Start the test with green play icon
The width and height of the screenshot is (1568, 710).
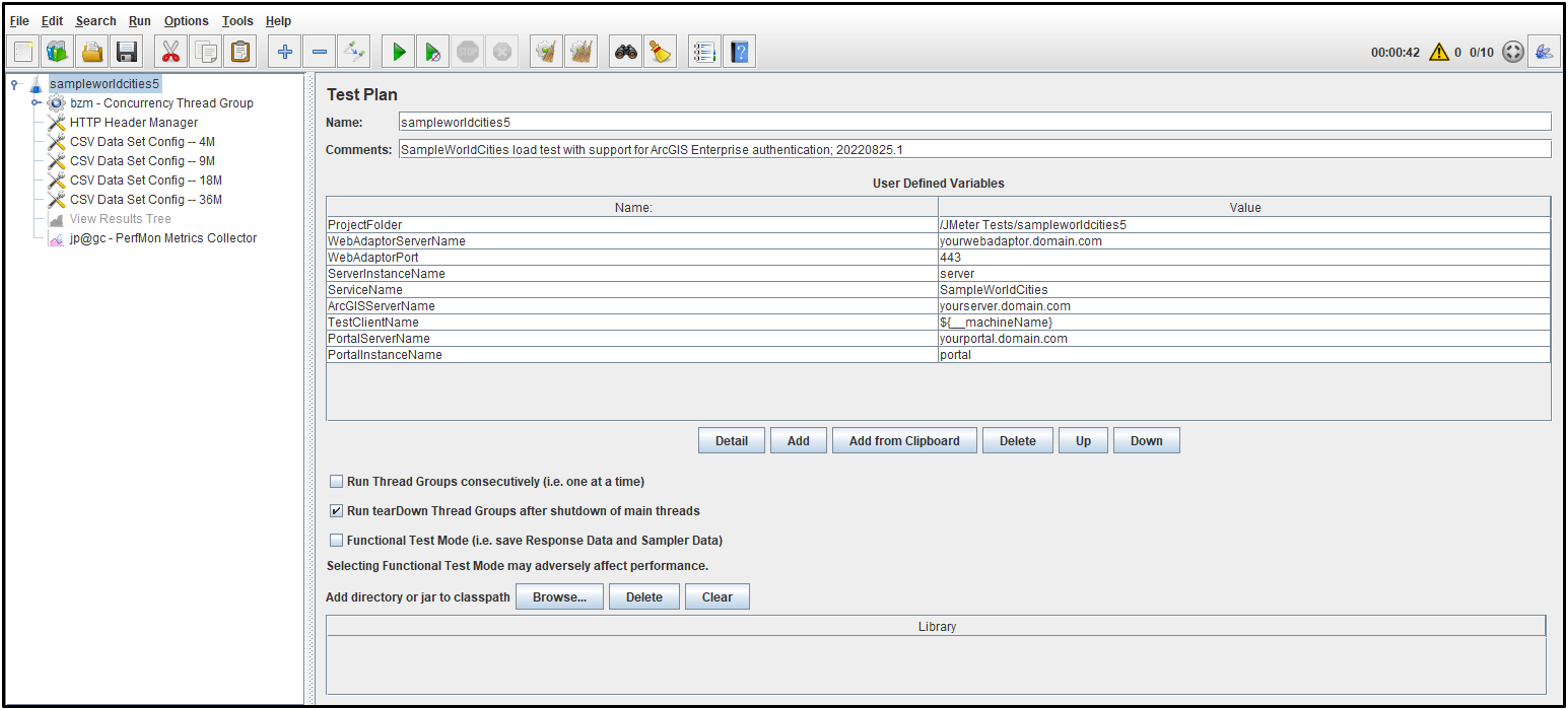click(398, 51)
